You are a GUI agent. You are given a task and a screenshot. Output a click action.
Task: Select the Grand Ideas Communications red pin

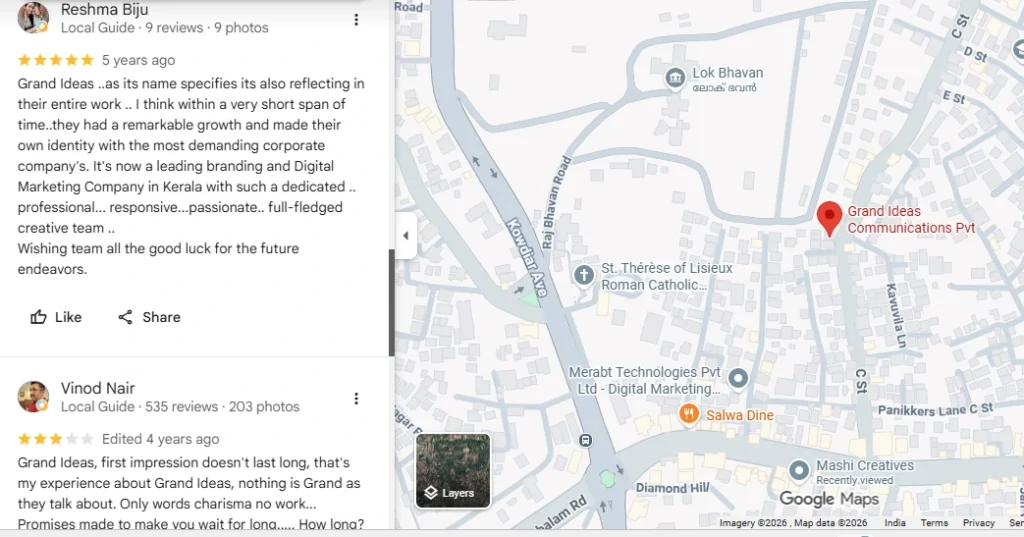point(829,218)
